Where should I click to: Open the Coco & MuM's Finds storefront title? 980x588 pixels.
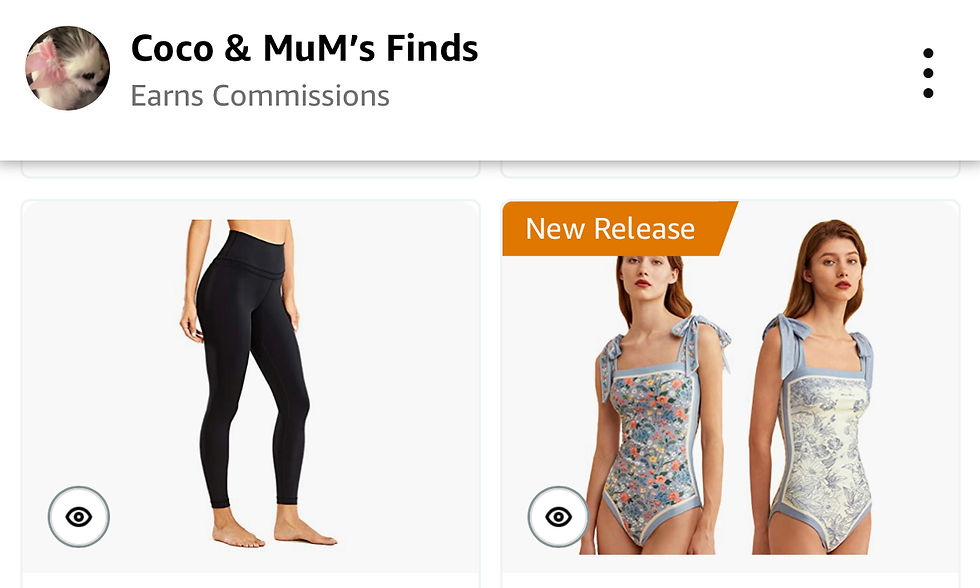coord(304,48)
